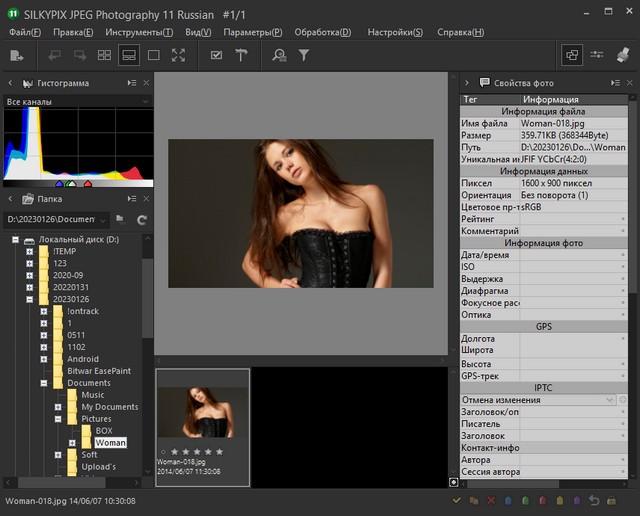This screenshot has width=640, height=516.
Task: Toggle the checkmark selection toolbar button
Action: tap(216, 56)
